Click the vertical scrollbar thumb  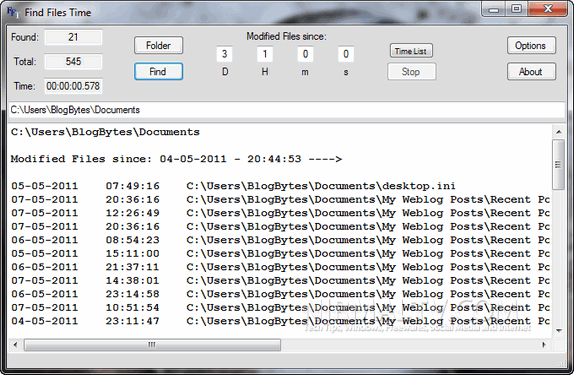coord(559,164)
